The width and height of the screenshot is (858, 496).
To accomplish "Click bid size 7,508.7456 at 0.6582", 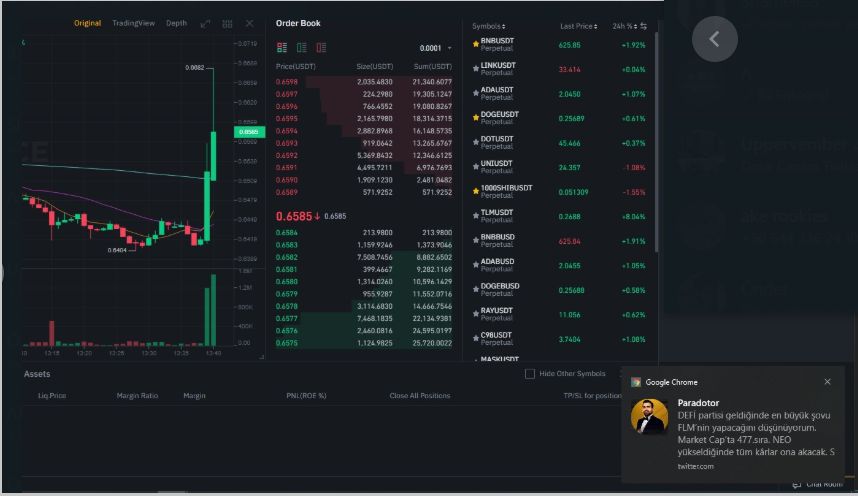I will click(x=374, y=257).
